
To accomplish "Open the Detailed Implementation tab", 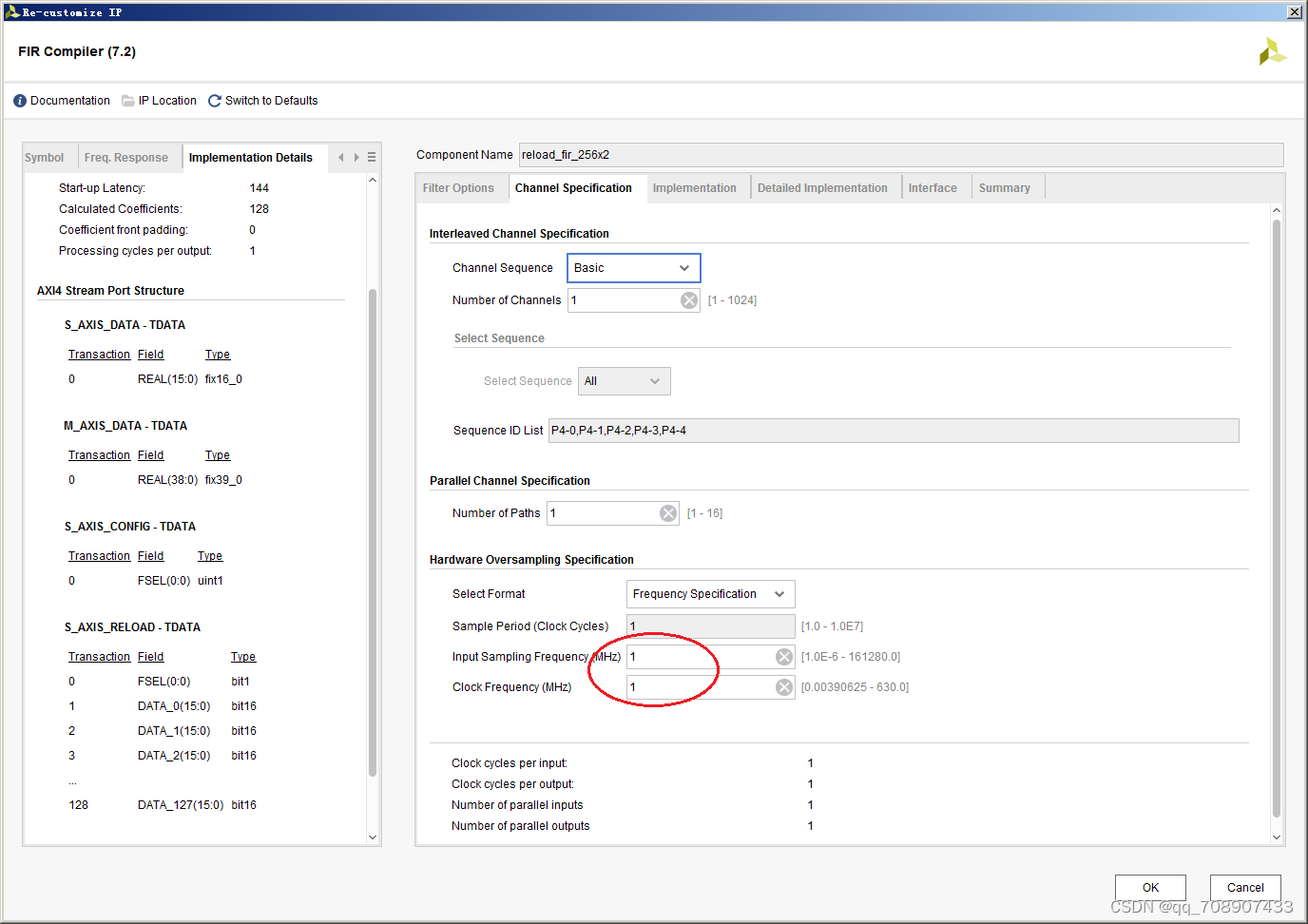I will (x=822, y=188).
